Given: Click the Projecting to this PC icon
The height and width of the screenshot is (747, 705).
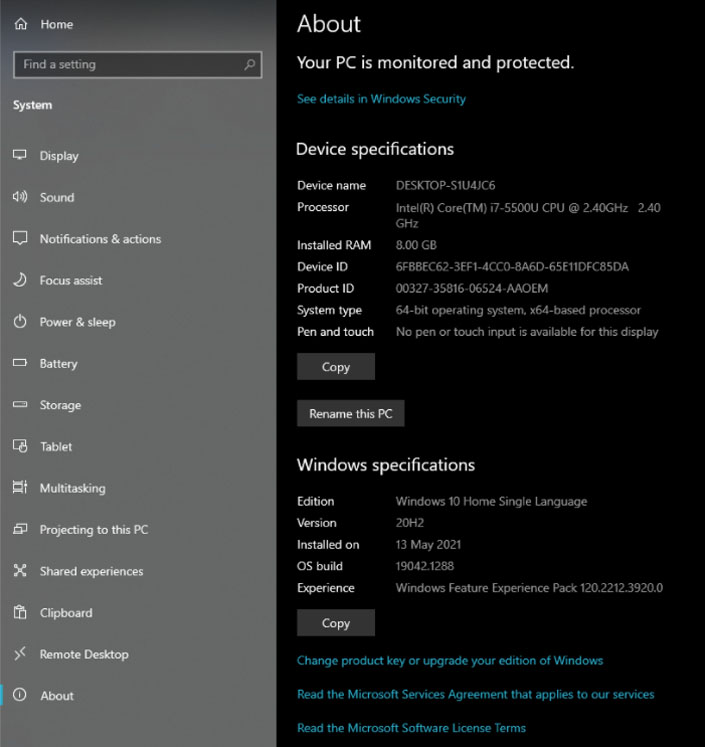Looking at the screenshot, I should tap(20, 529).
